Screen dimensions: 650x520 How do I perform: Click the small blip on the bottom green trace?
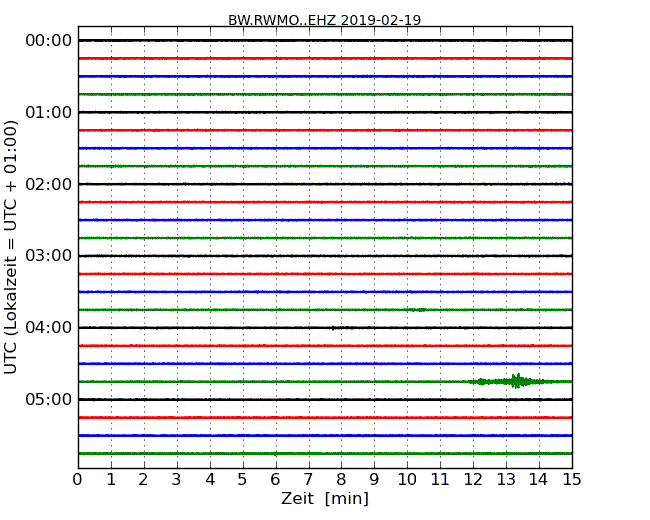[275, 454]
